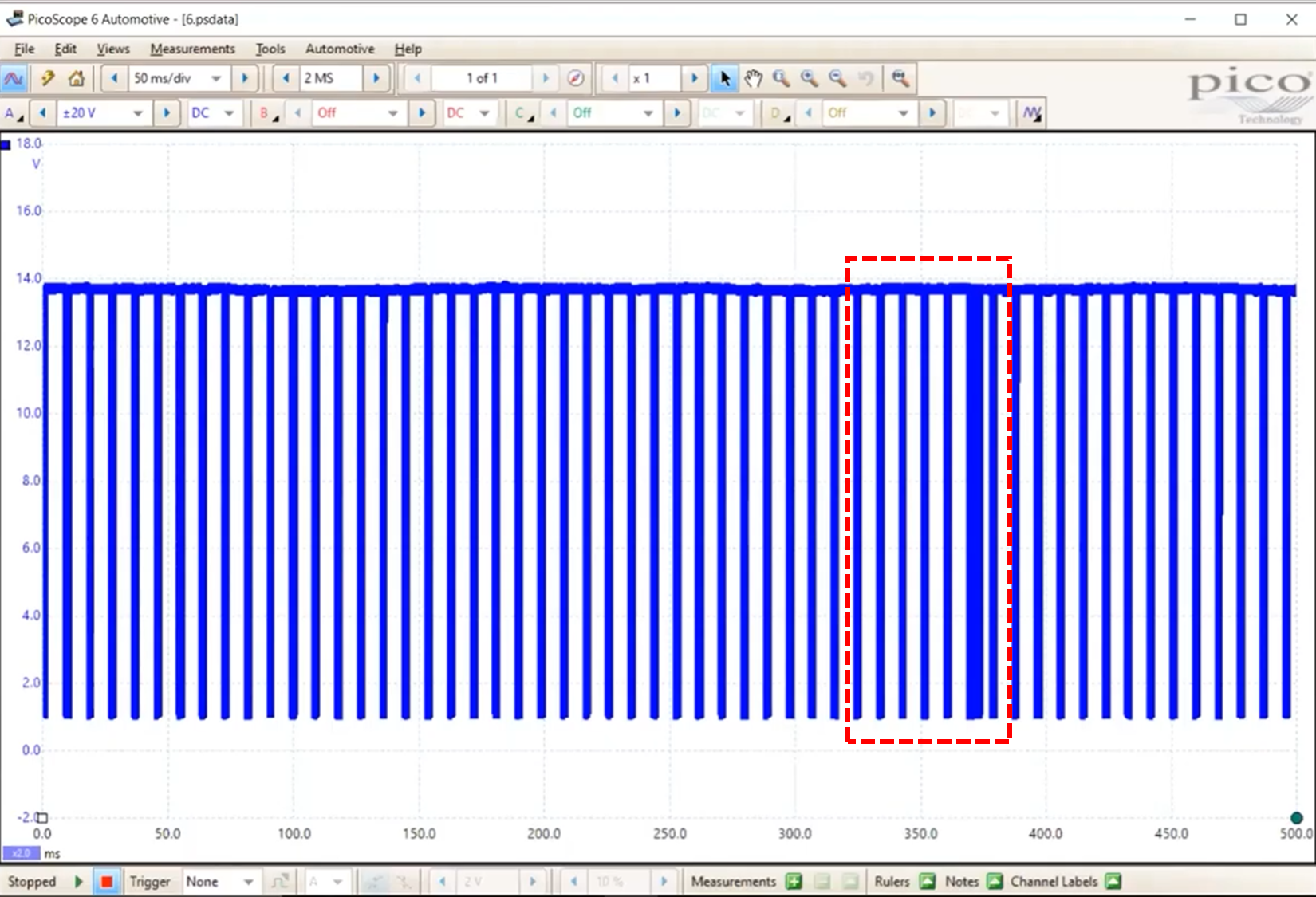
Task: Open channel A options button
Action: click(14, 113)
